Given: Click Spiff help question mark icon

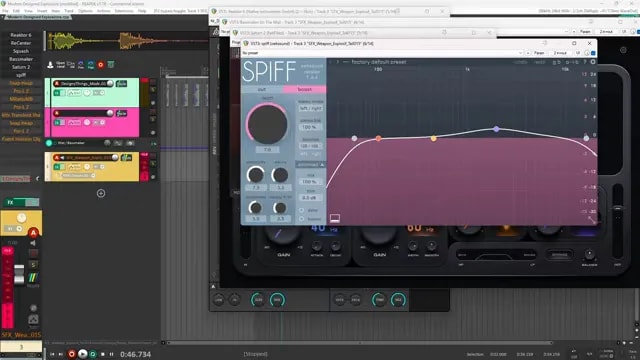Looking at the screenshot, I should pos(584,62).
